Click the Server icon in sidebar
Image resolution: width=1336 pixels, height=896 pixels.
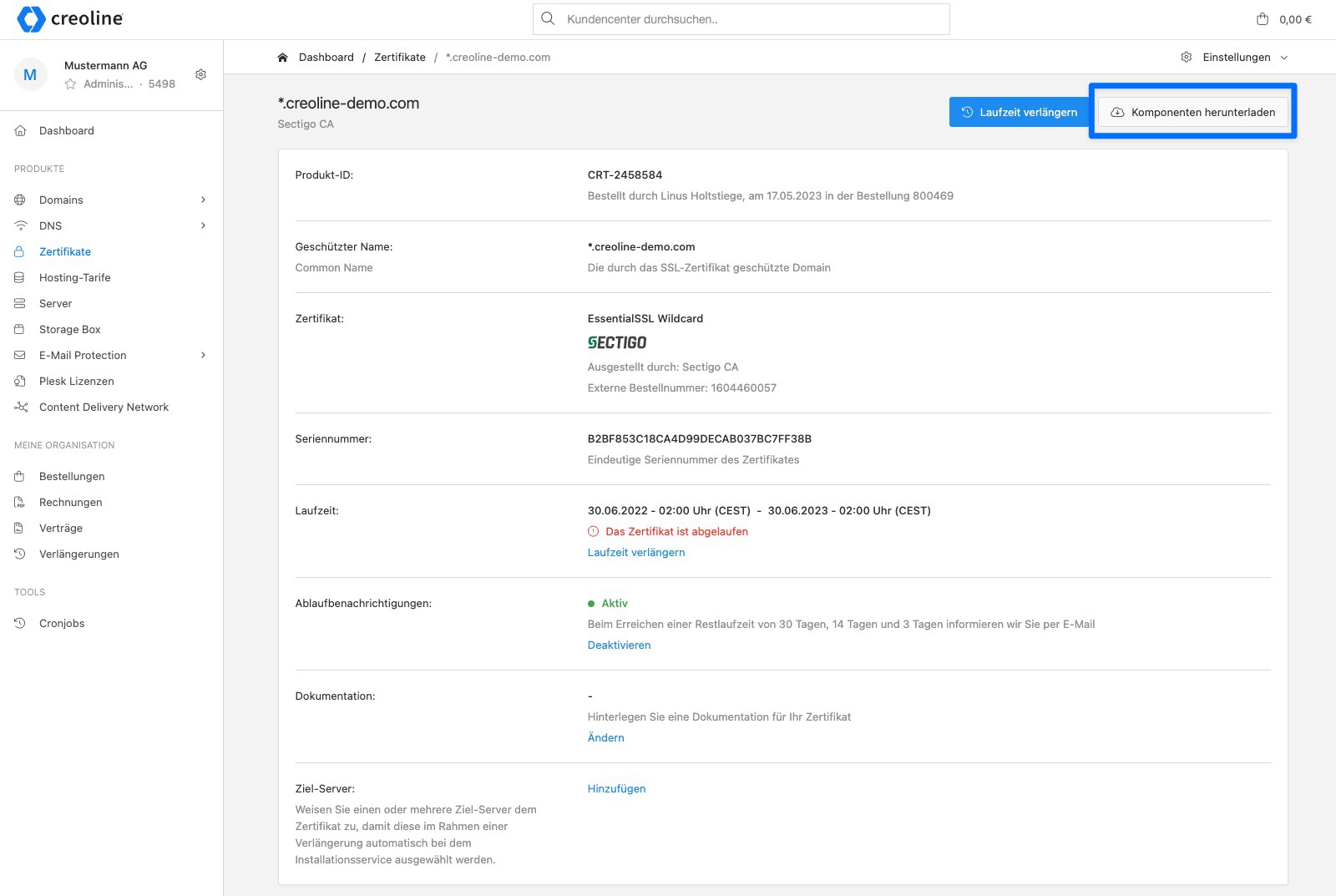pos(20,303)
